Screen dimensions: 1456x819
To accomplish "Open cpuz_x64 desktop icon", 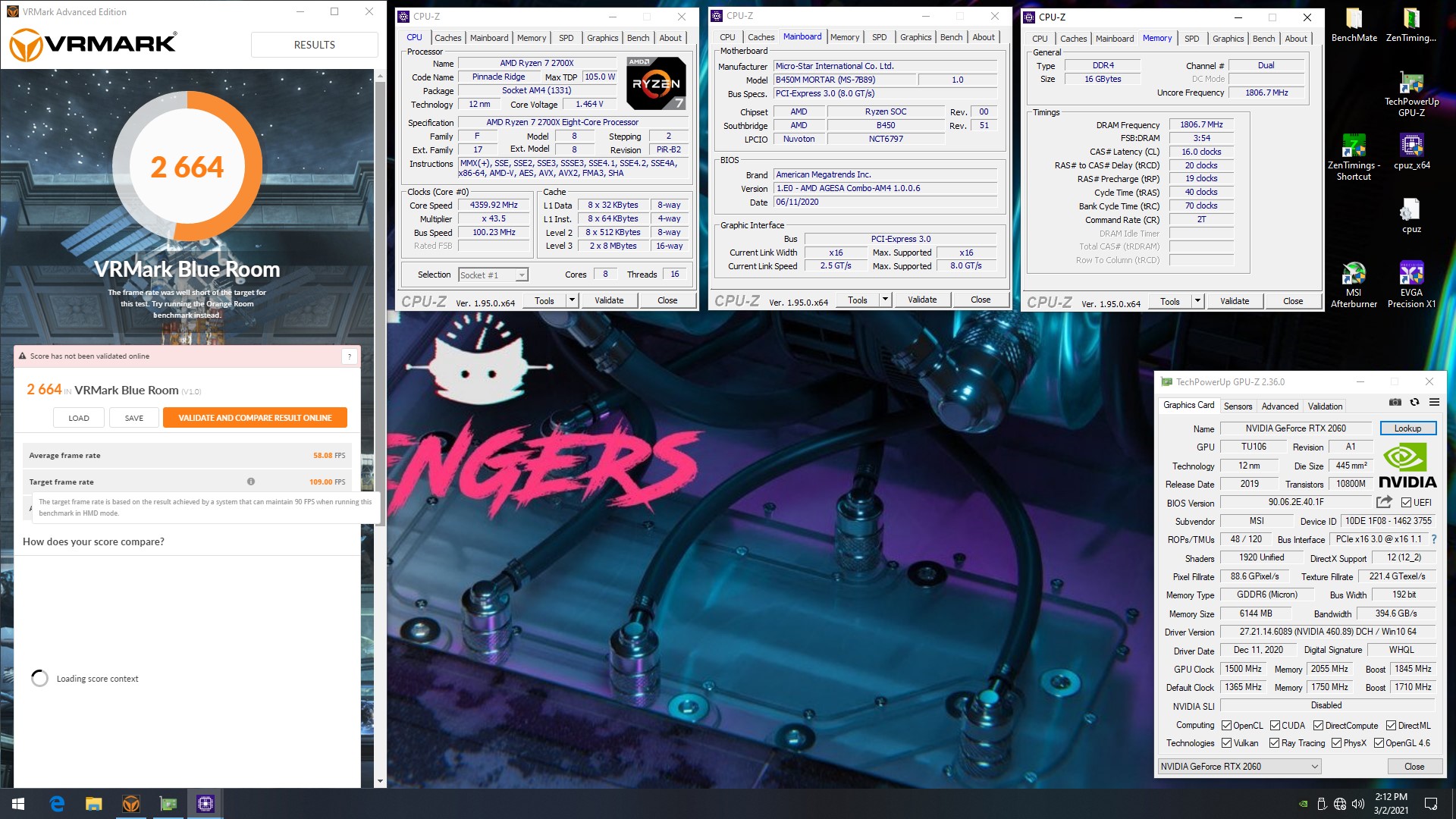I will [1411, 152].
